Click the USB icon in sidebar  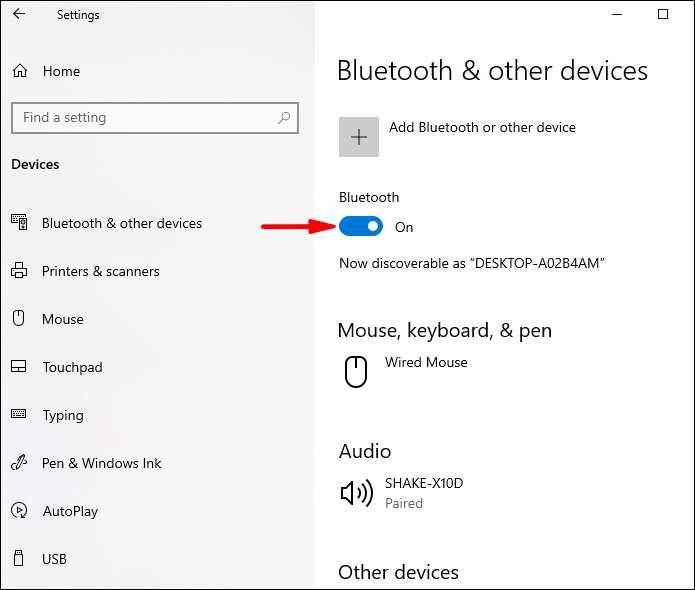click(x=19, y=559)
